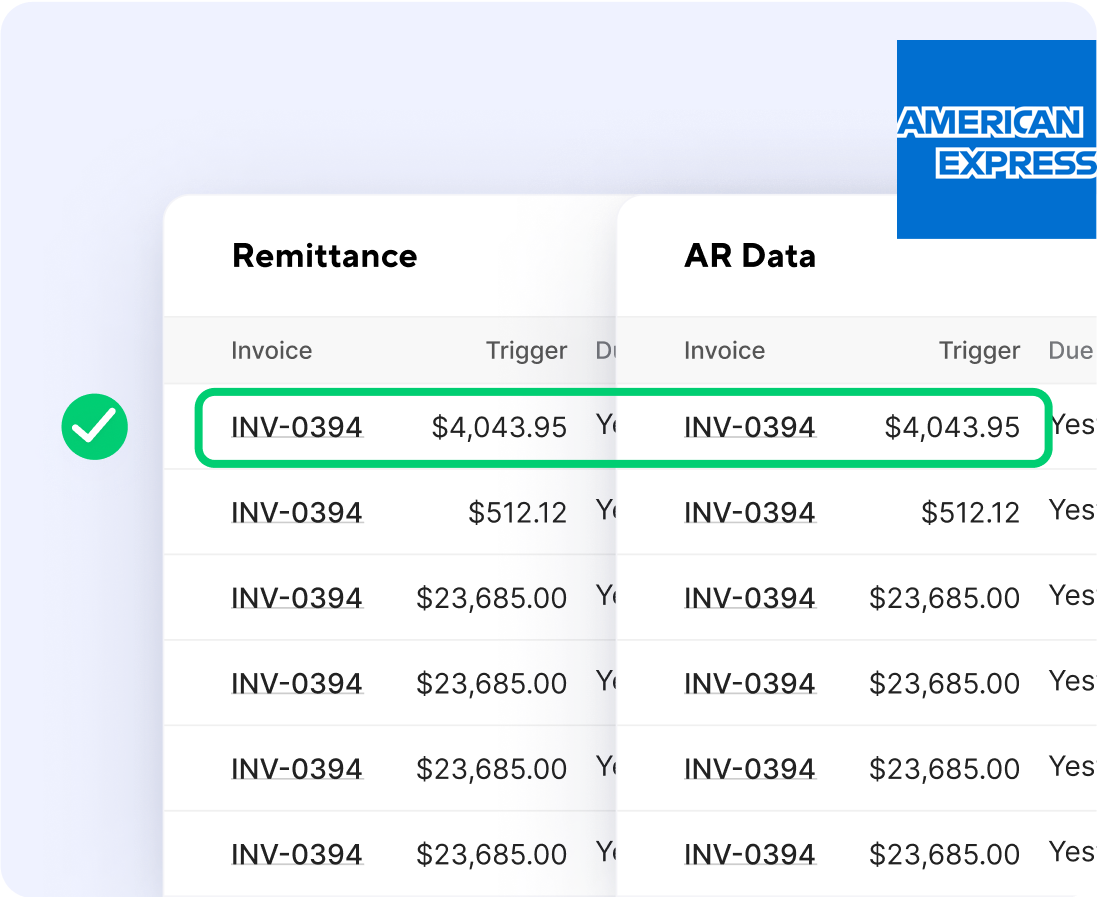
Task: Open the first INV-0394 under AR Data
Action: click(749, 426)
